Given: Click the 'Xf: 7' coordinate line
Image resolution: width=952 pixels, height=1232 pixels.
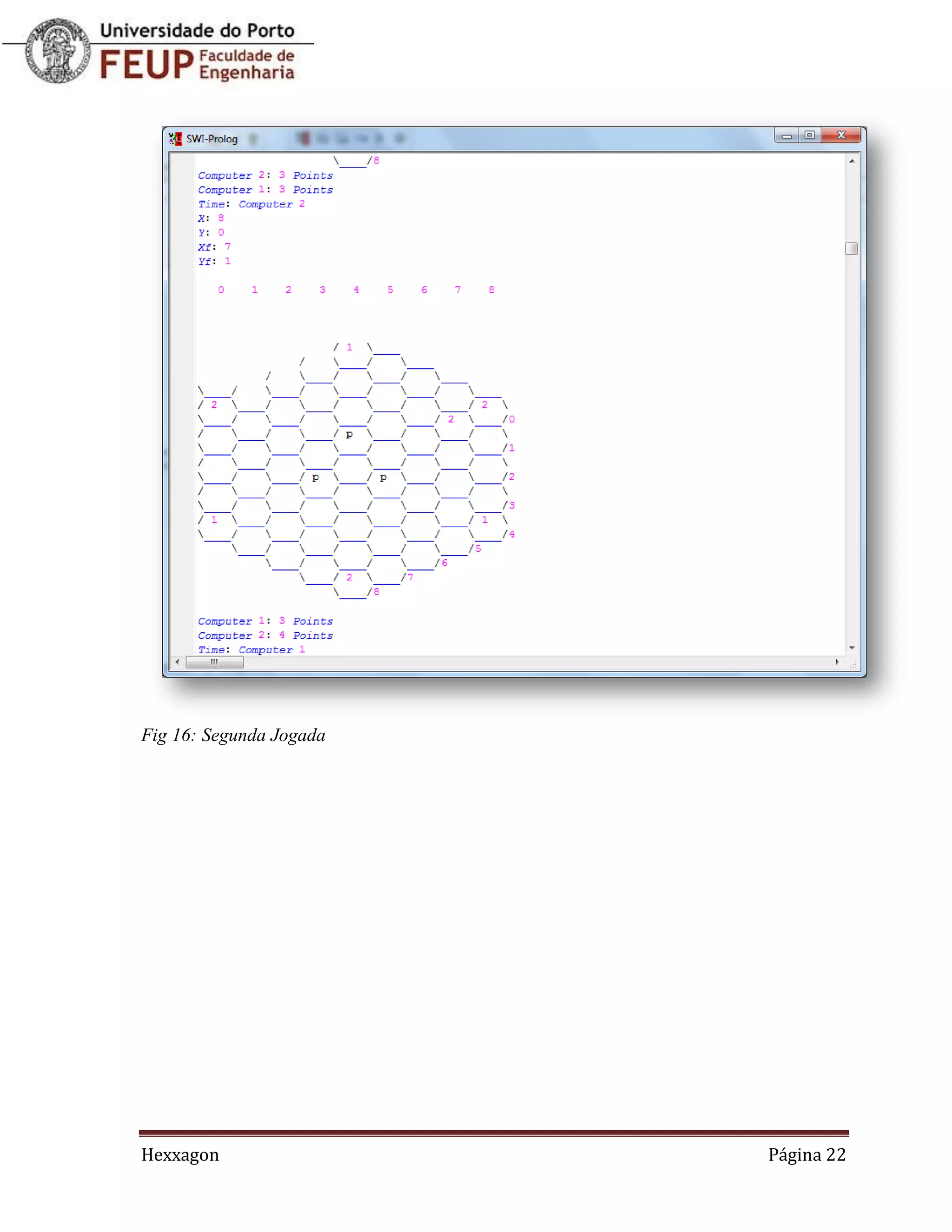Looking at the screenshot, I should pos(214,247).
